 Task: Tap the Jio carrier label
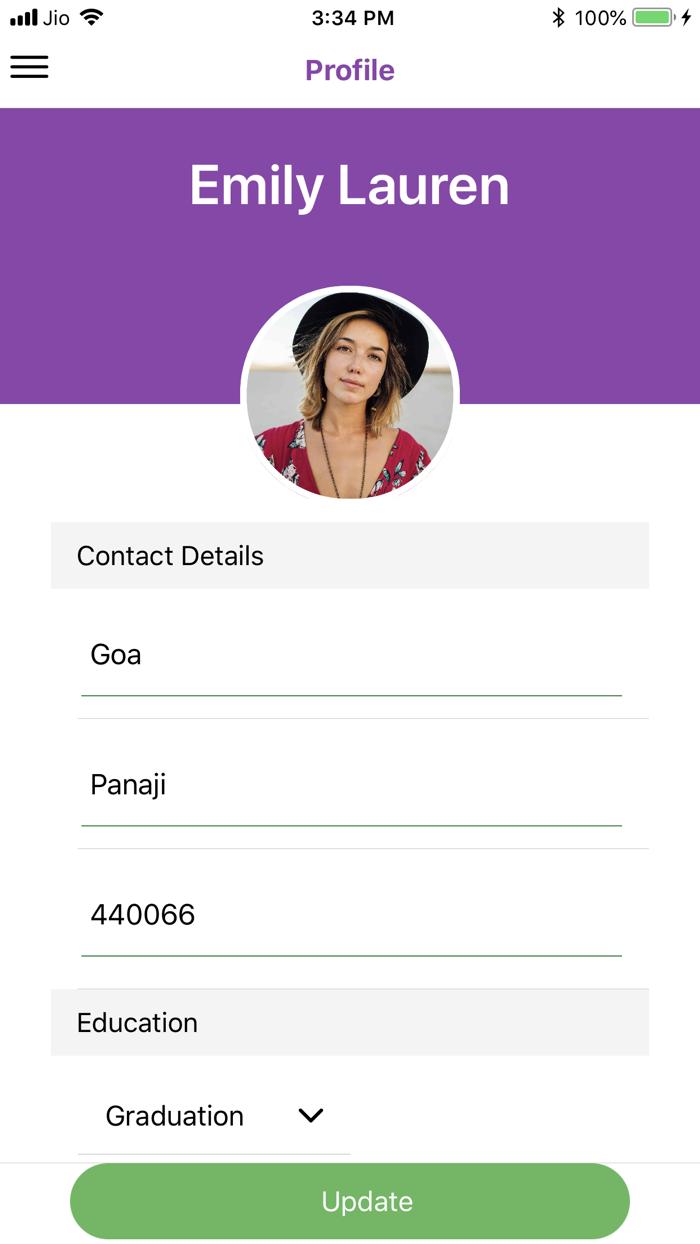click(x=56, y=18)
